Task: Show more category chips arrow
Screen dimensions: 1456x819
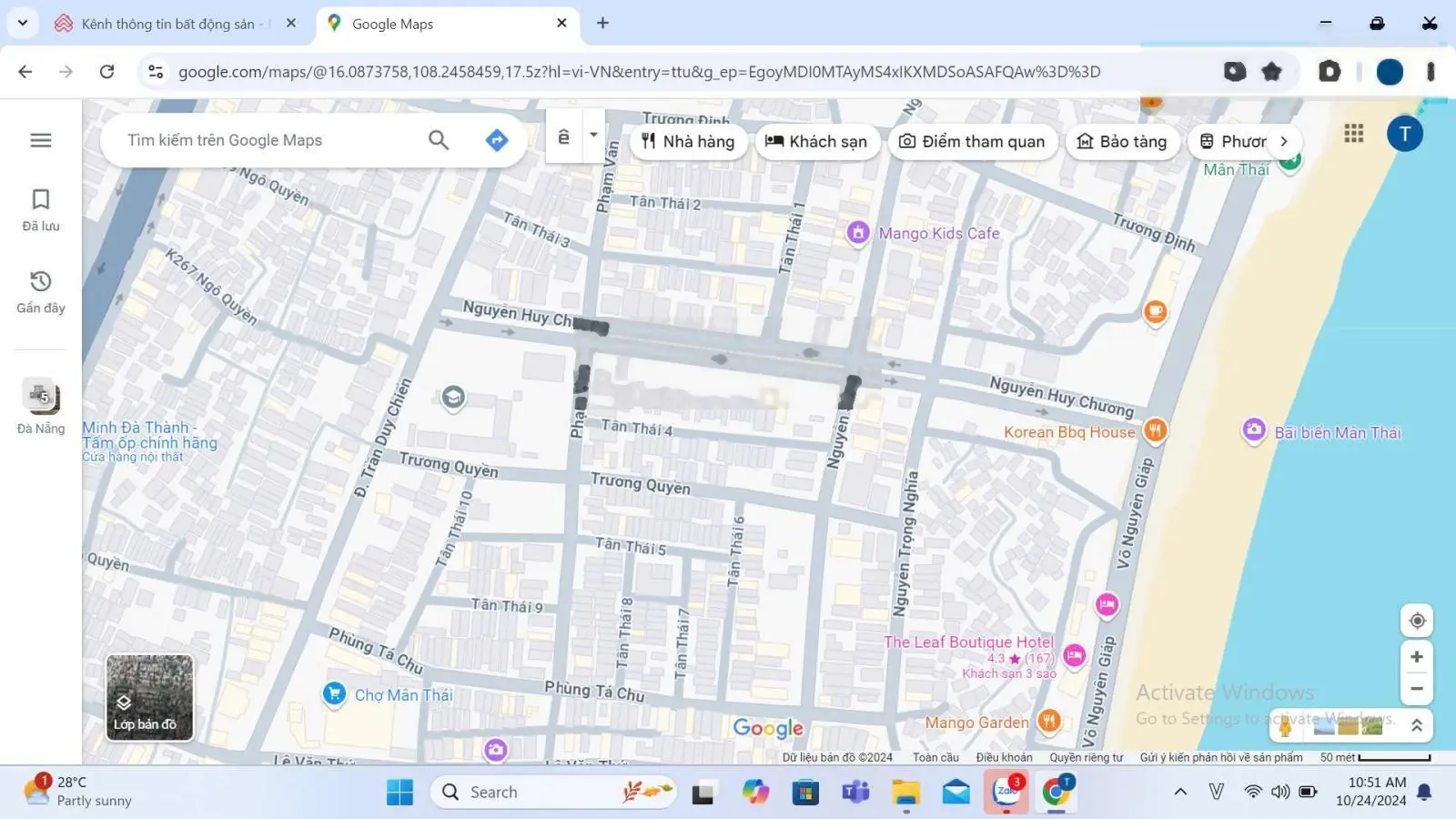Action: click(1284, 141)
